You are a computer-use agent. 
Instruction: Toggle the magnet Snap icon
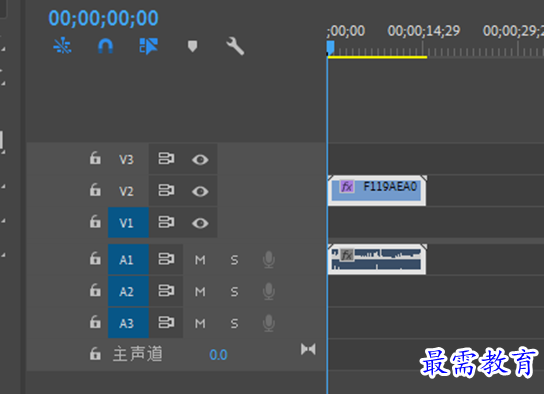click(x=105, y=46)
